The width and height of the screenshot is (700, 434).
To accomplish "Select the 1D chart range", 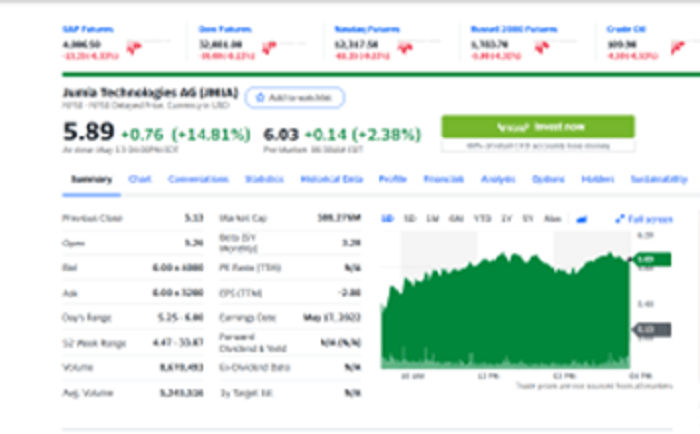I will pos(388,218).
